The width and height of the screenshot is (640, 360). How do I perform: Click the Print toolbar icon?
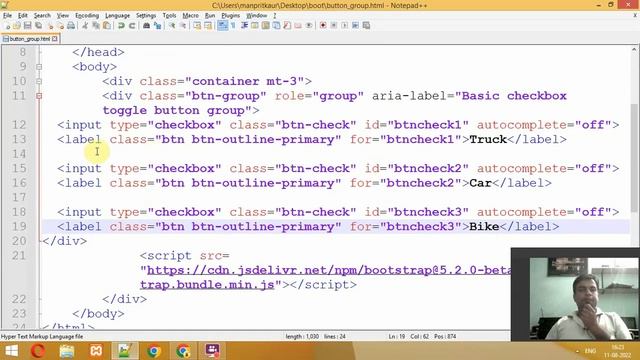[71, 25]
